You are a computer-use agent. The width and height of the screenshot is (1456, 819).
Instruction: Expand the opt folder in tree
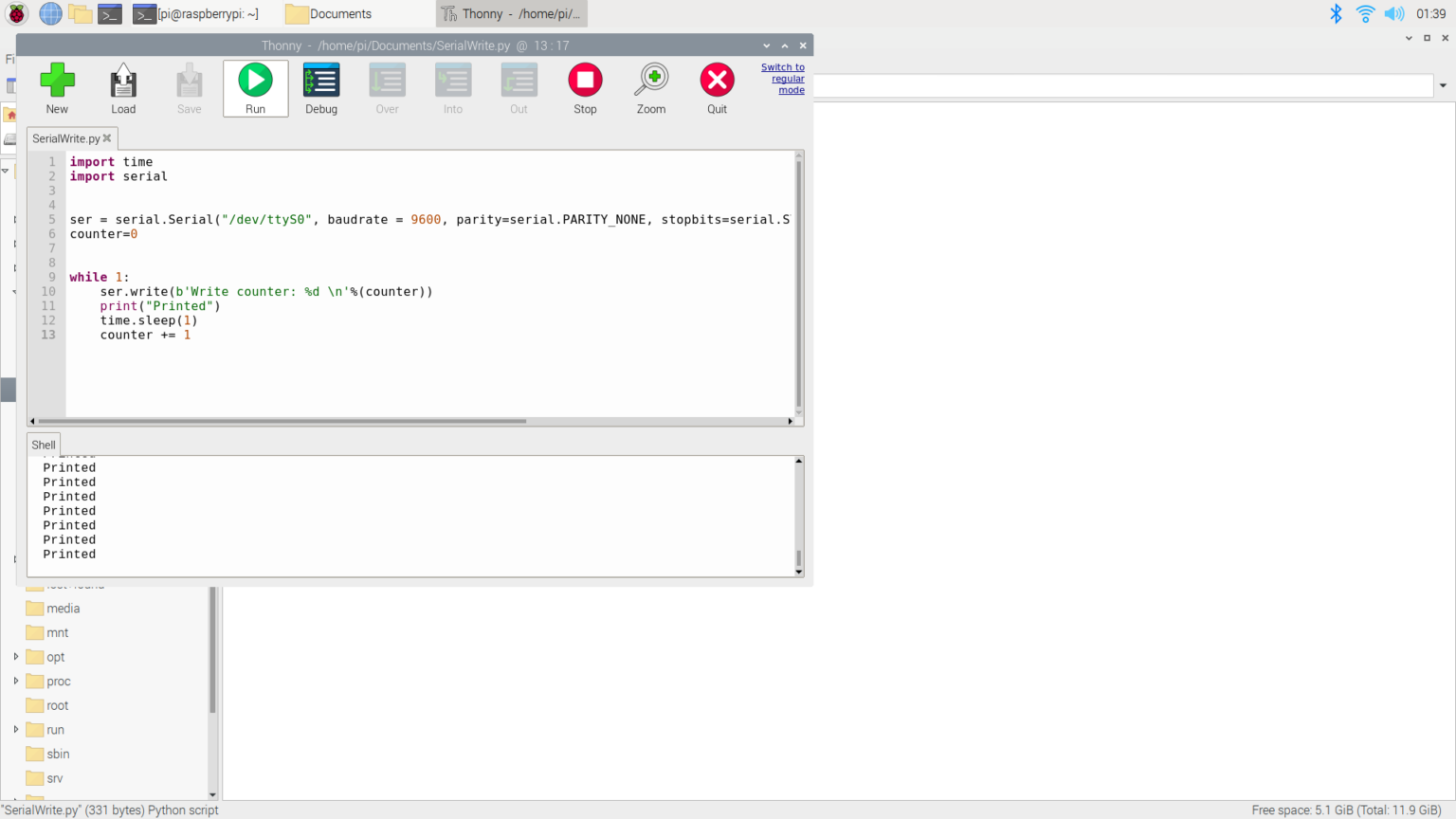point(15,656)
